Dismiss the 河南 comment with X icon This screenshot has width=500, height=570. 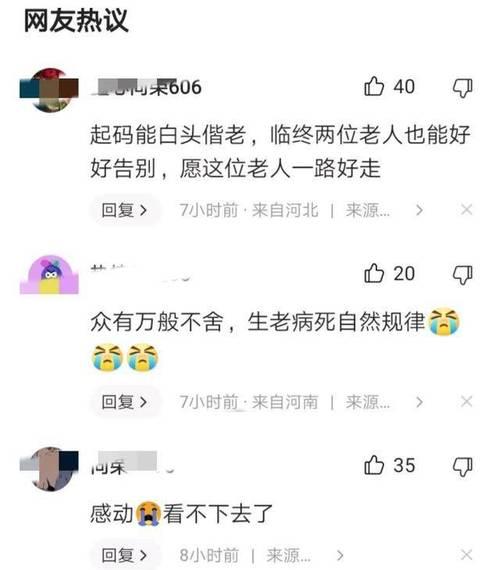467,402
